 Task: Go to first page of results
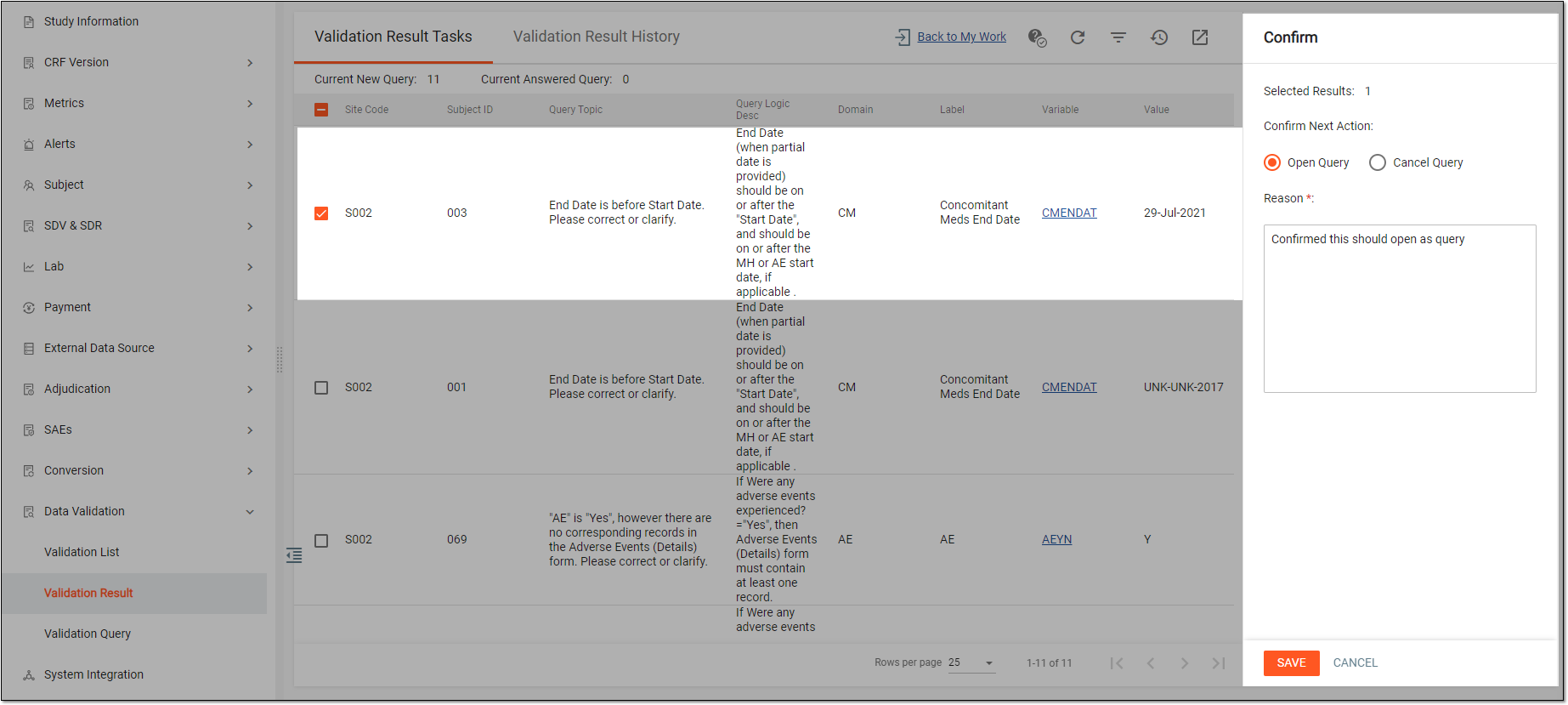tap(1117, 663)
